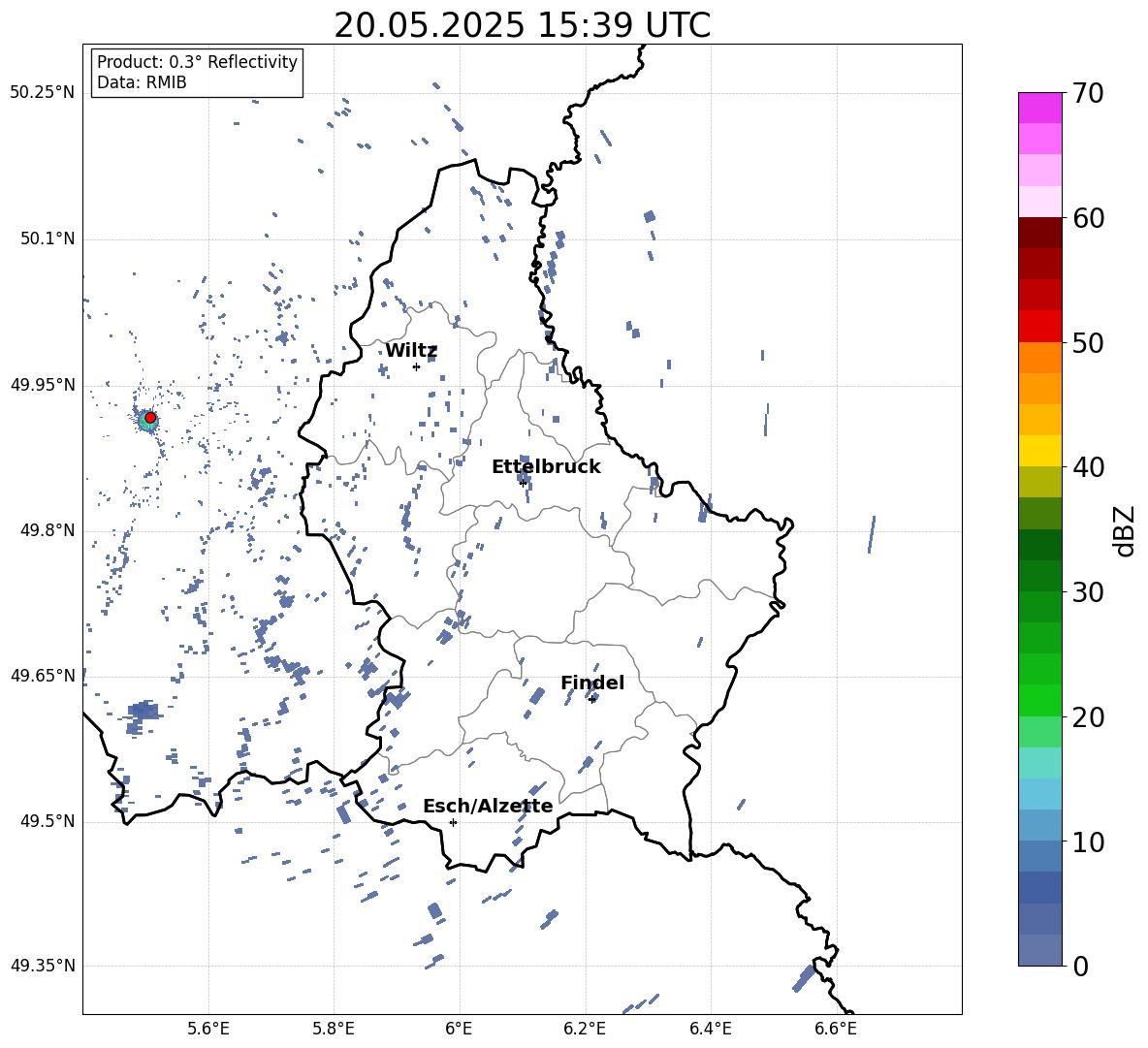Click the magenta top colorbar segment
This screenshot has height=1048, width=1148.
(1039, 109)
